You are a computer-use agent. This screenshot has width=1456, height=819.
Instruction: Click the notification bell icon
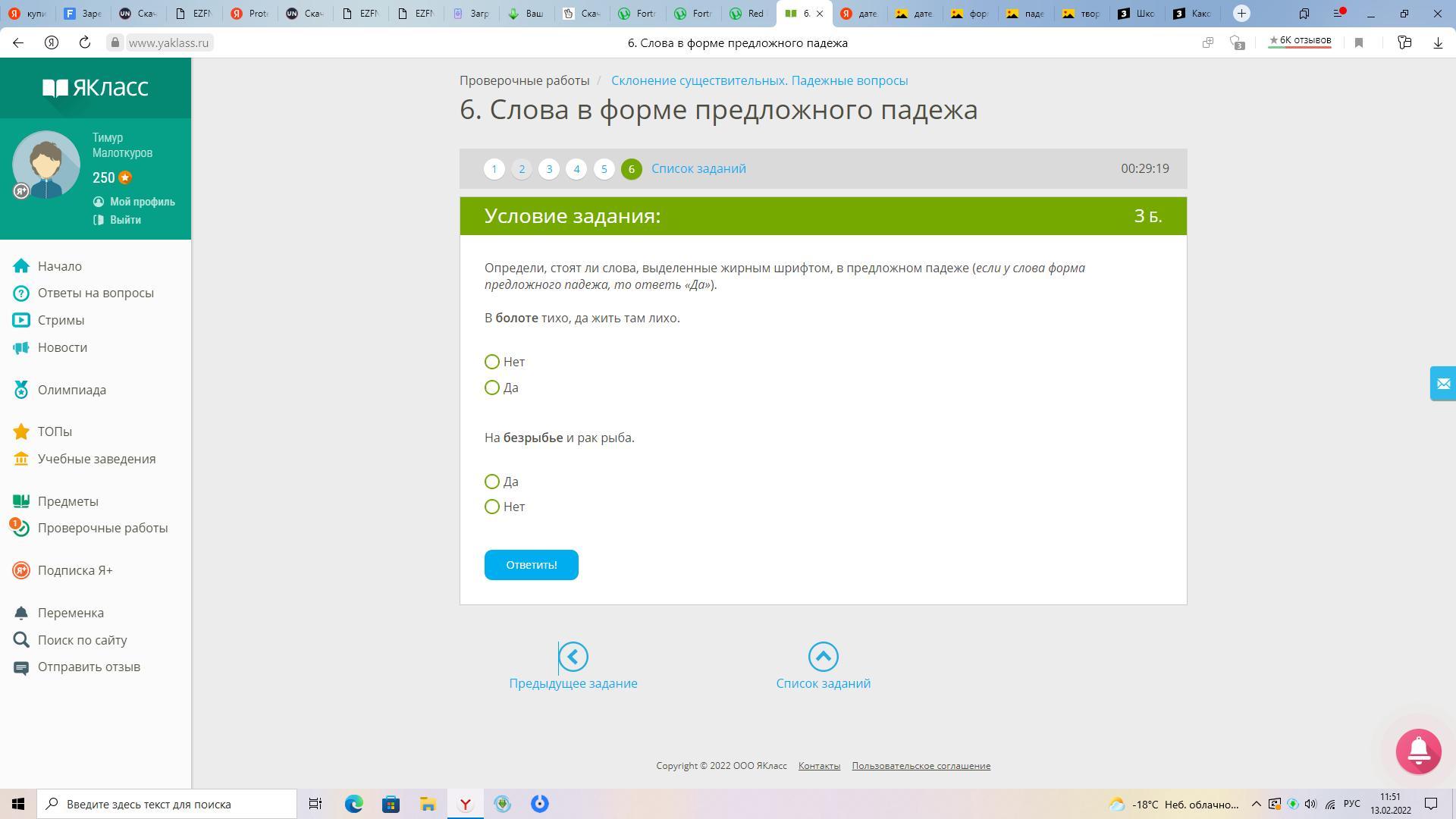tap(1418, 751)
